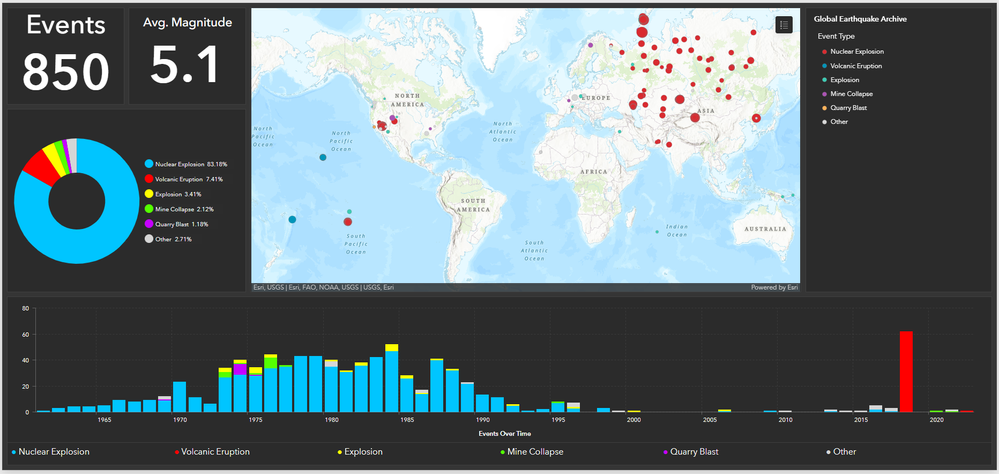Click Other in map legend panel
Viewport: 999px width, 474px height.
(835, 122)
